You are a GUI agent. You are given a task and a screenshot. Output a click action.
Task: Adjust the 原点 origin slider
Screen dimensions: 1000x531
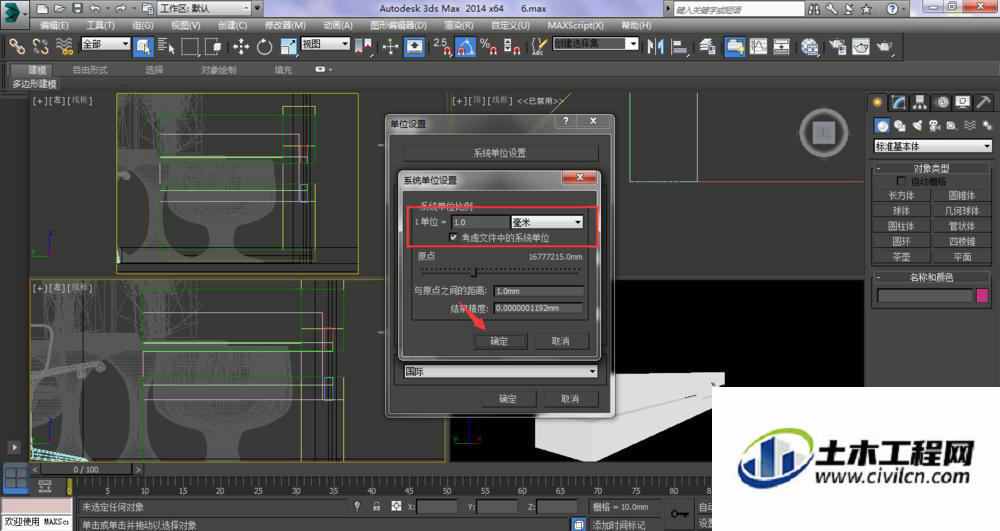tap(474, 272)
